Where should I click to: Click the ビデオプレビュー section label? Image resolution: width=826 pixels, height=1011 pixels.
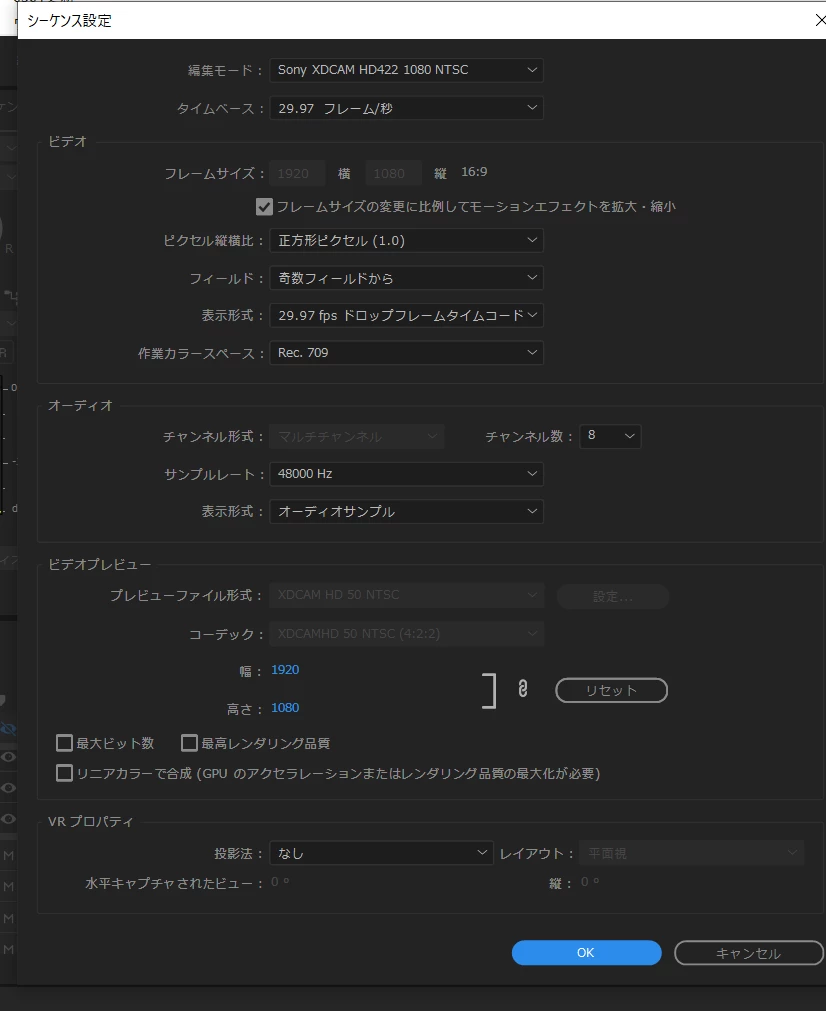99,565
